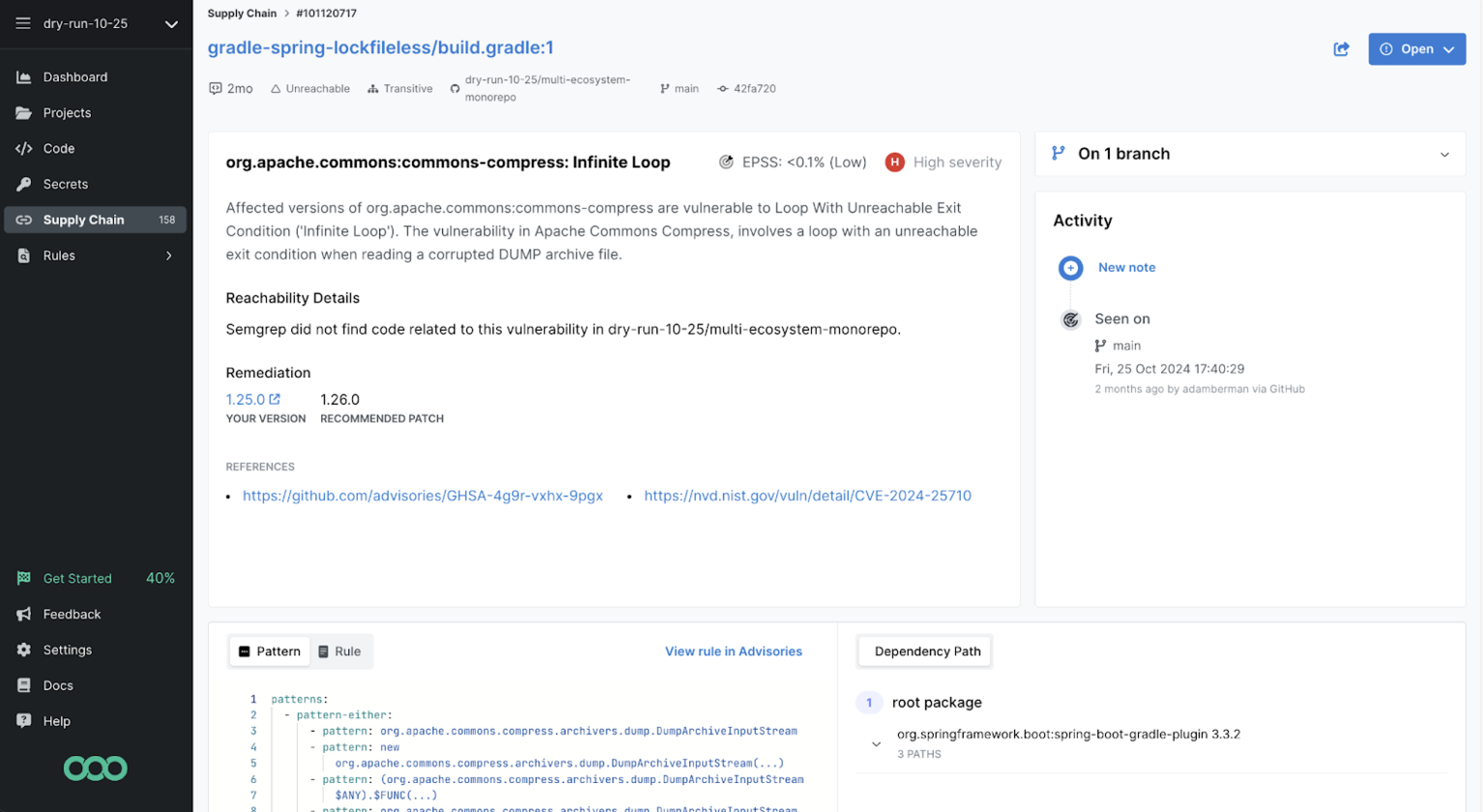Click the New note plus icon
This screenshot has width=1483, height=812.
(x=1070, y=268)
